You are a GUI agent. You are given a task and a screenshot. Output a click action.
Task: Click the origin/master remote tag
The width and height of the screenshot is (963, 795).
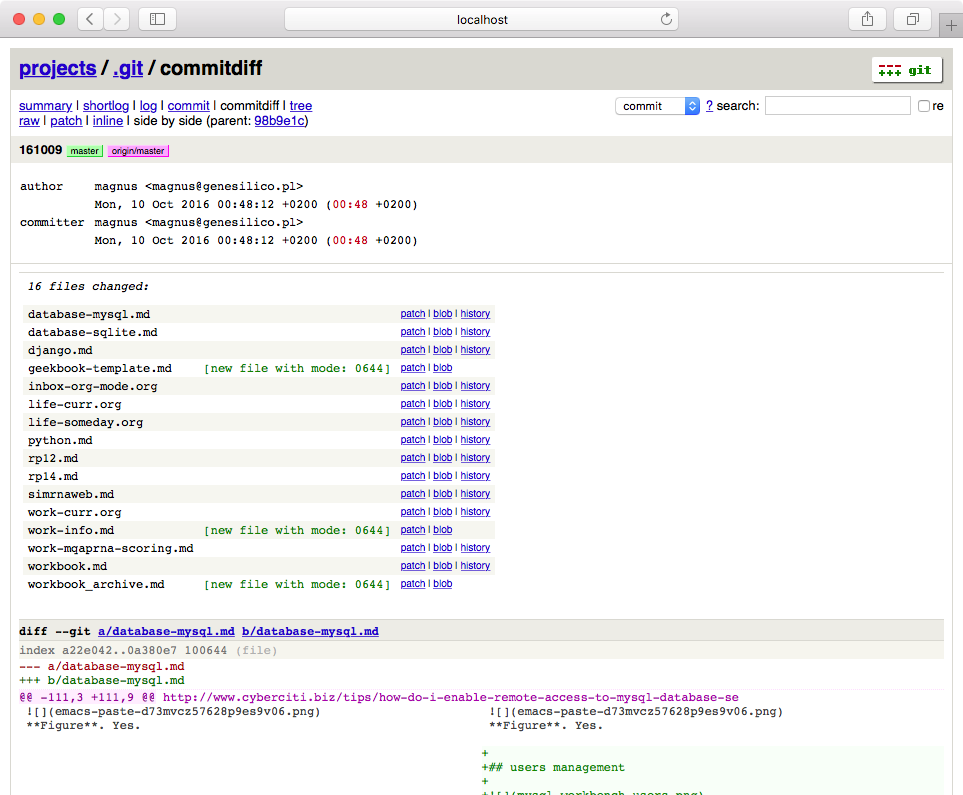pyautogui.click(x=138, y=151)
